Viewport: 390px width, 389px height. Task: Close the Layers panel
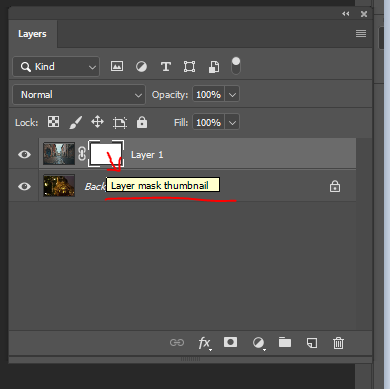click(x=364, y=14)
